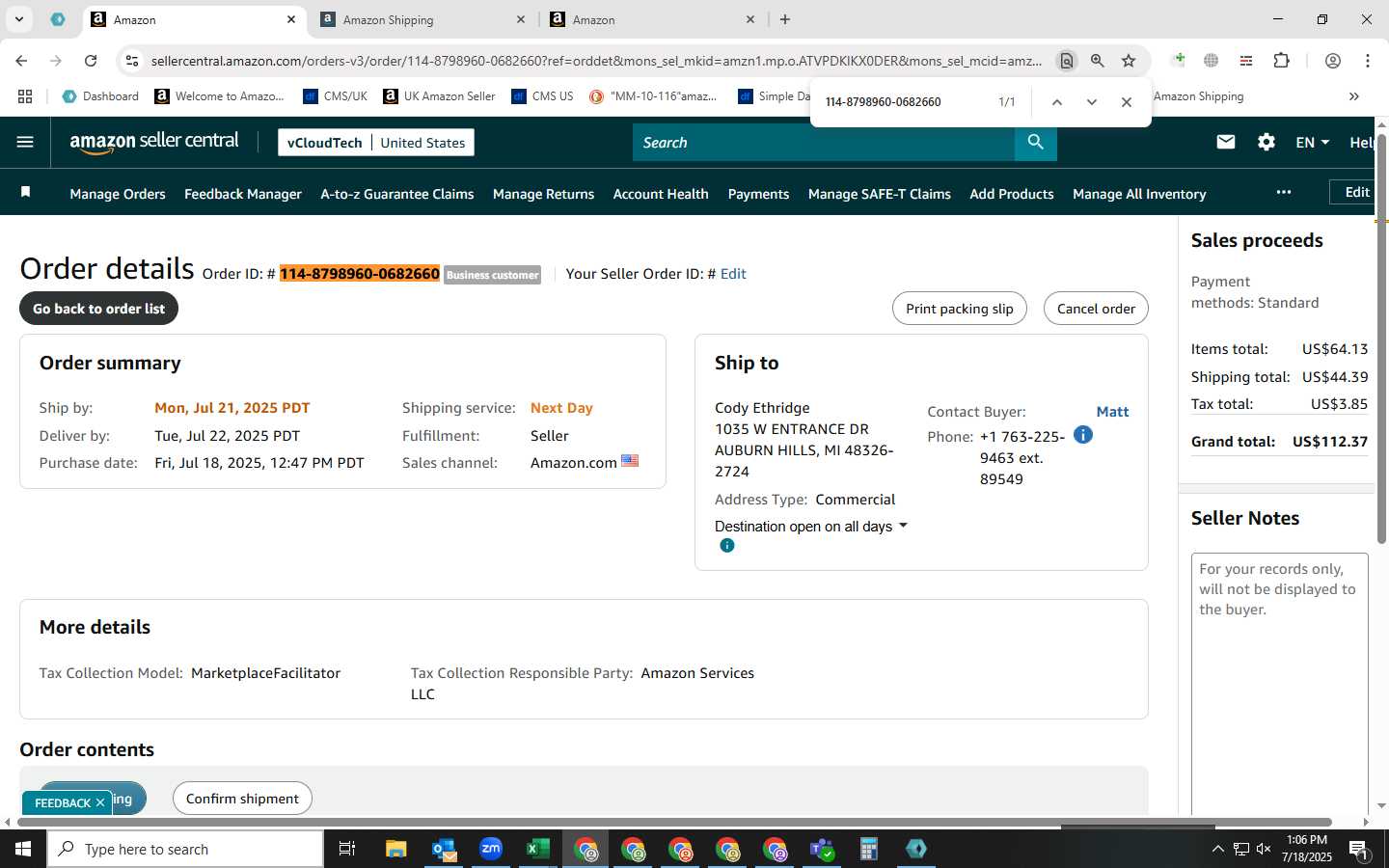Viewport: 1389px width, 868px height.
Task: Open Payments in the nav bar
Action: (x=758, y=194)
